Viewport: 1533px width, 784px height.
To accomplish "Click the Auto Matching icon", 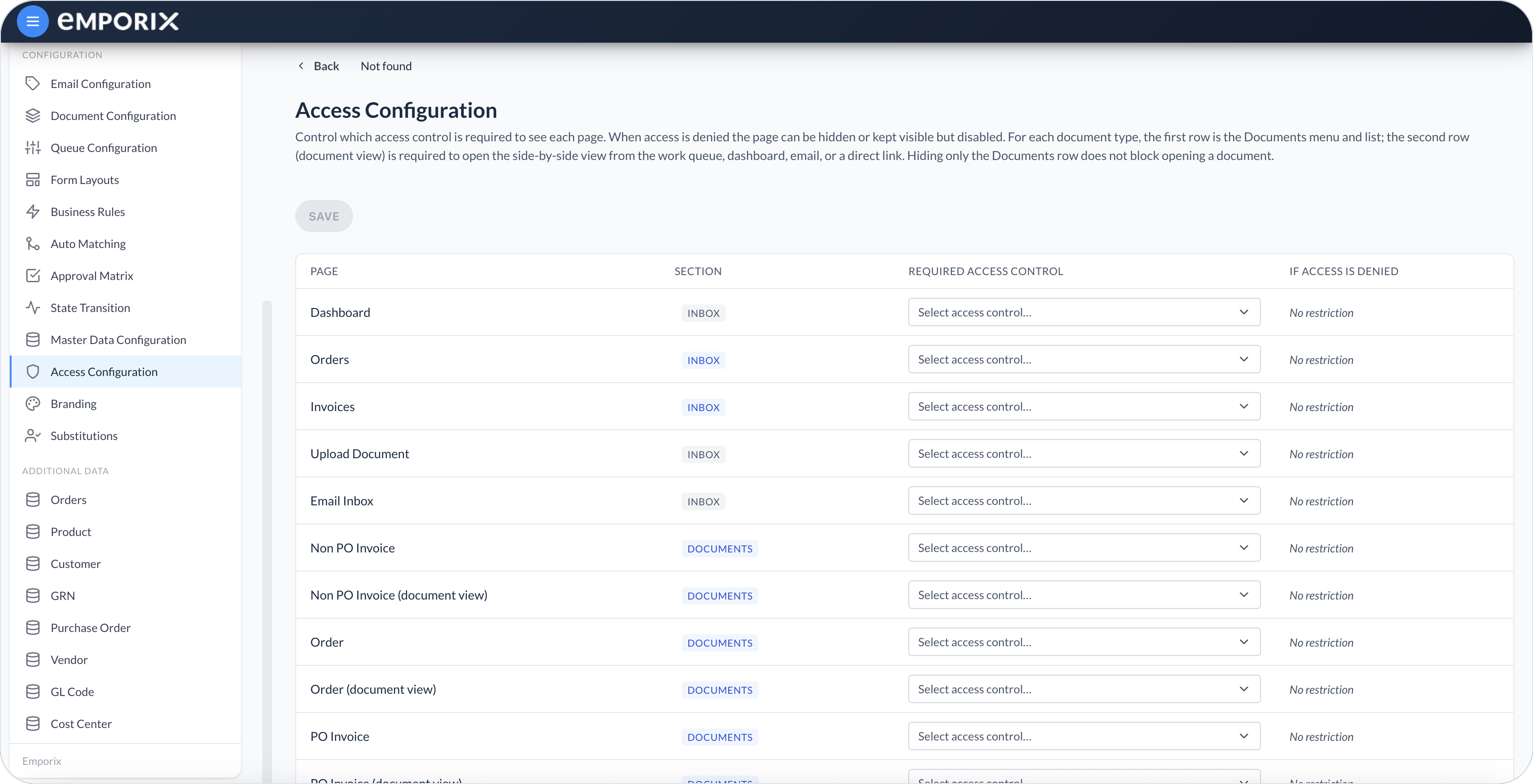I will coord(33,244).
